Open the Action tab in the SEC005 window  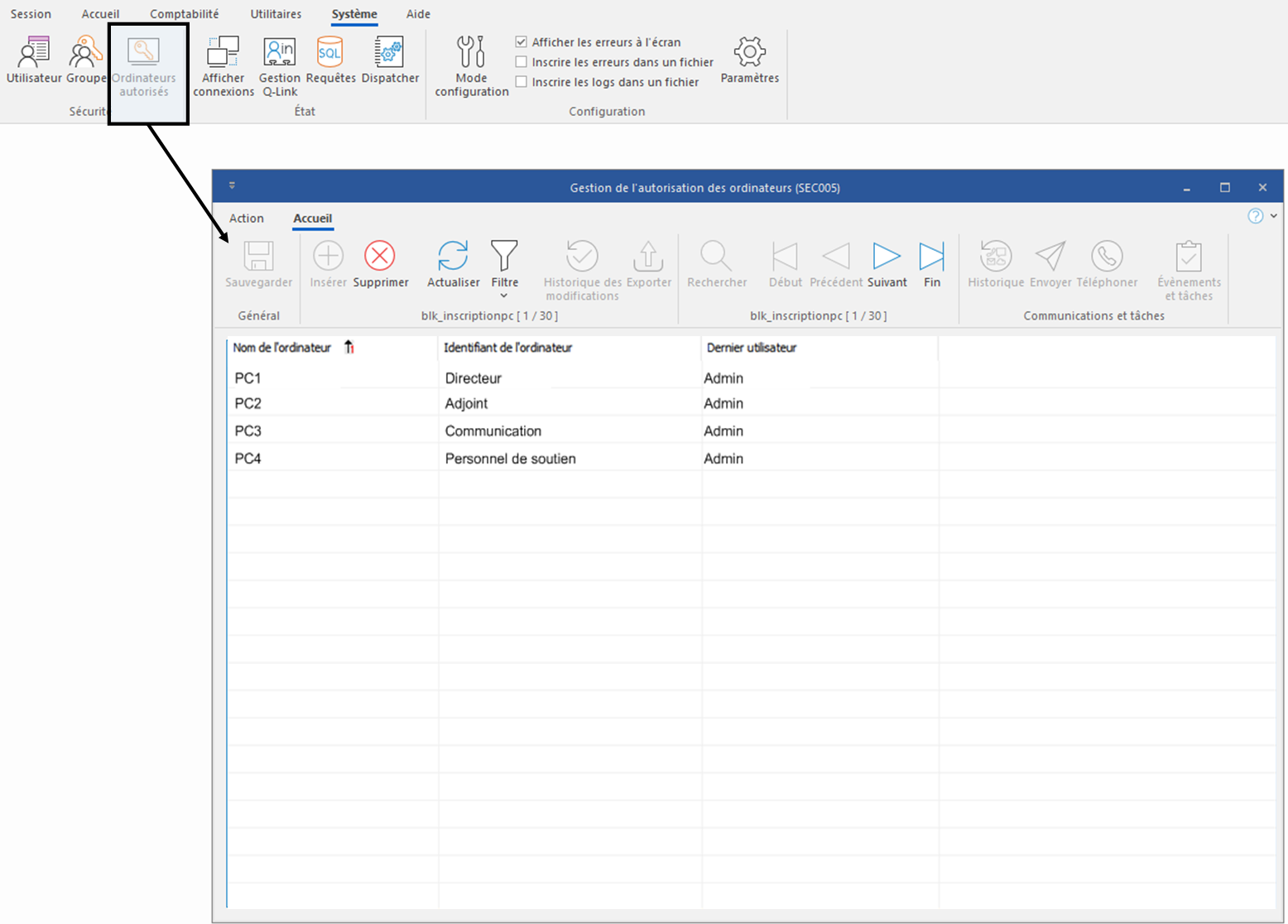(x=247, y=219)
